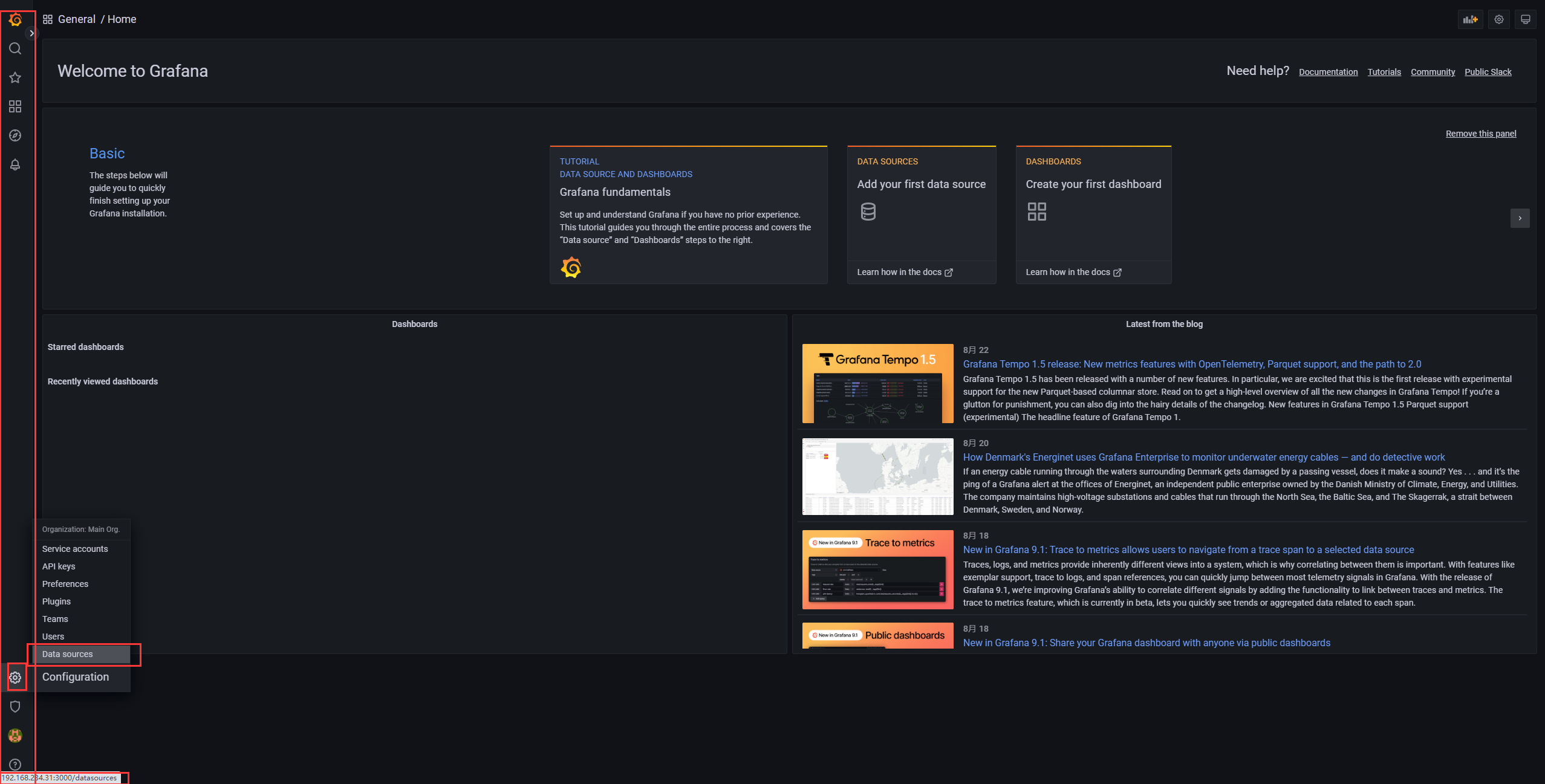
Task: Open the Documentation help link
Action: pyautogui.click(x=1328, y=72)
